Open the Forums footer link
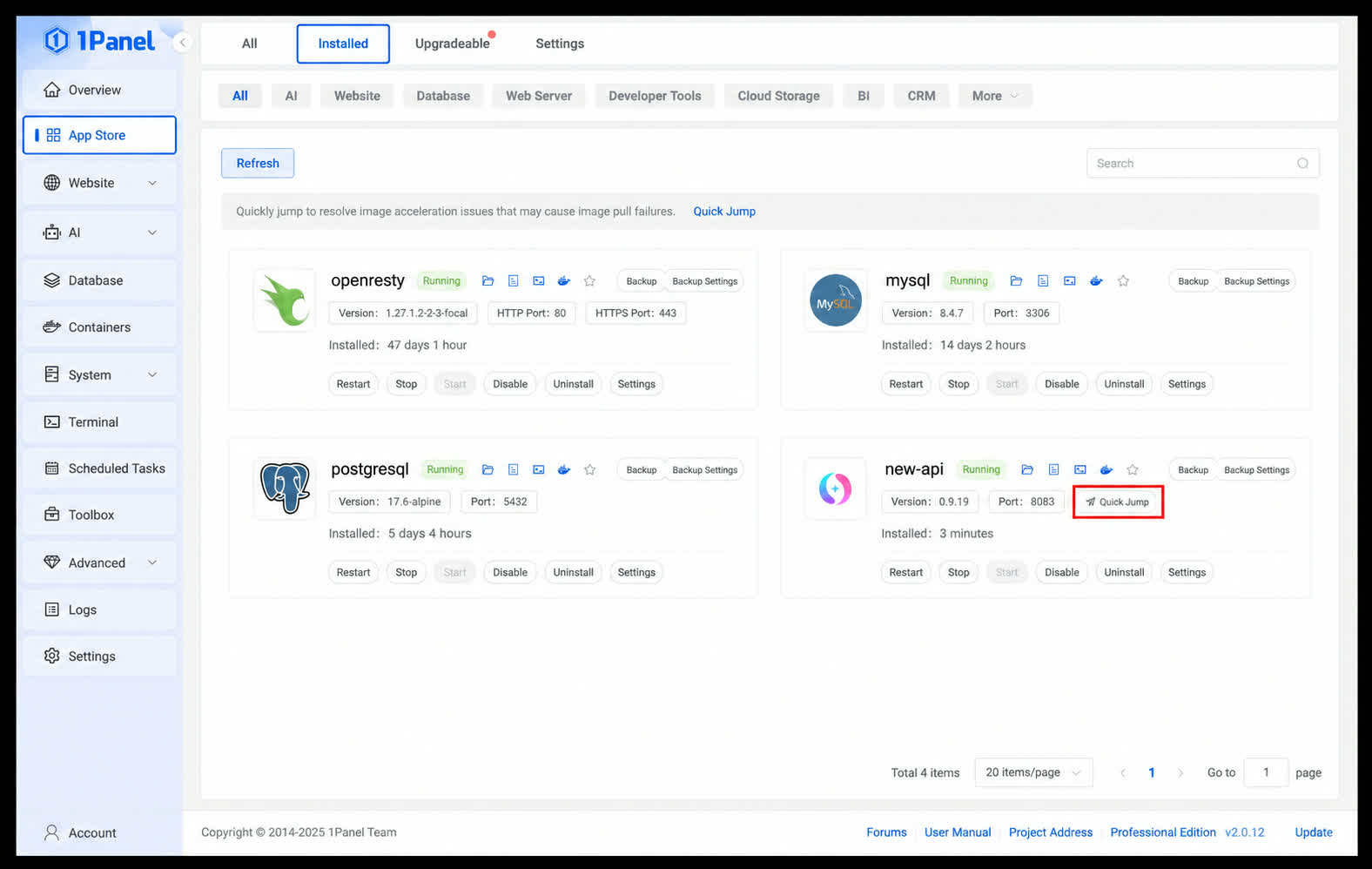 pyautogui.click(x=886, y=832)
